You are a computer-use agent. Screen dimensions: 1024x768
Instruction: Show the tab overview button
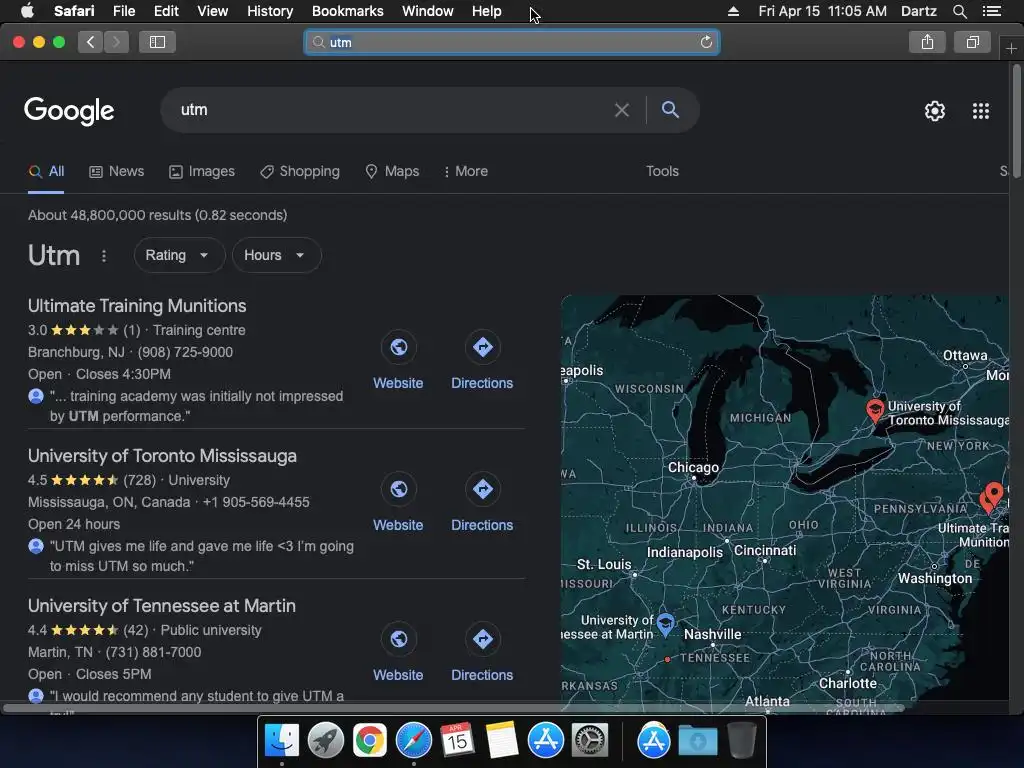(x=972, y=42)
